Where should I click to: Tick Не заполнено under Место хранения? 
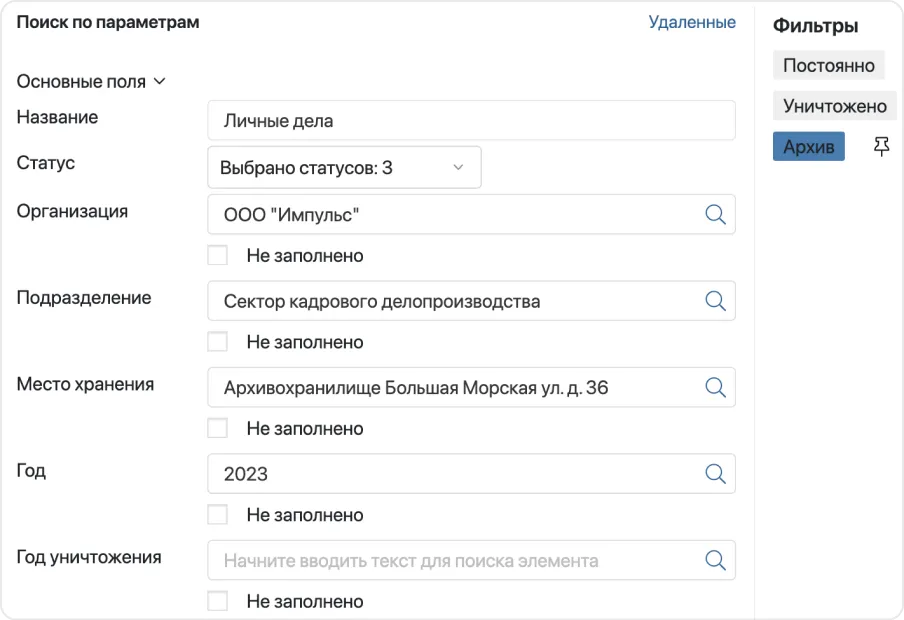point(218,429)
